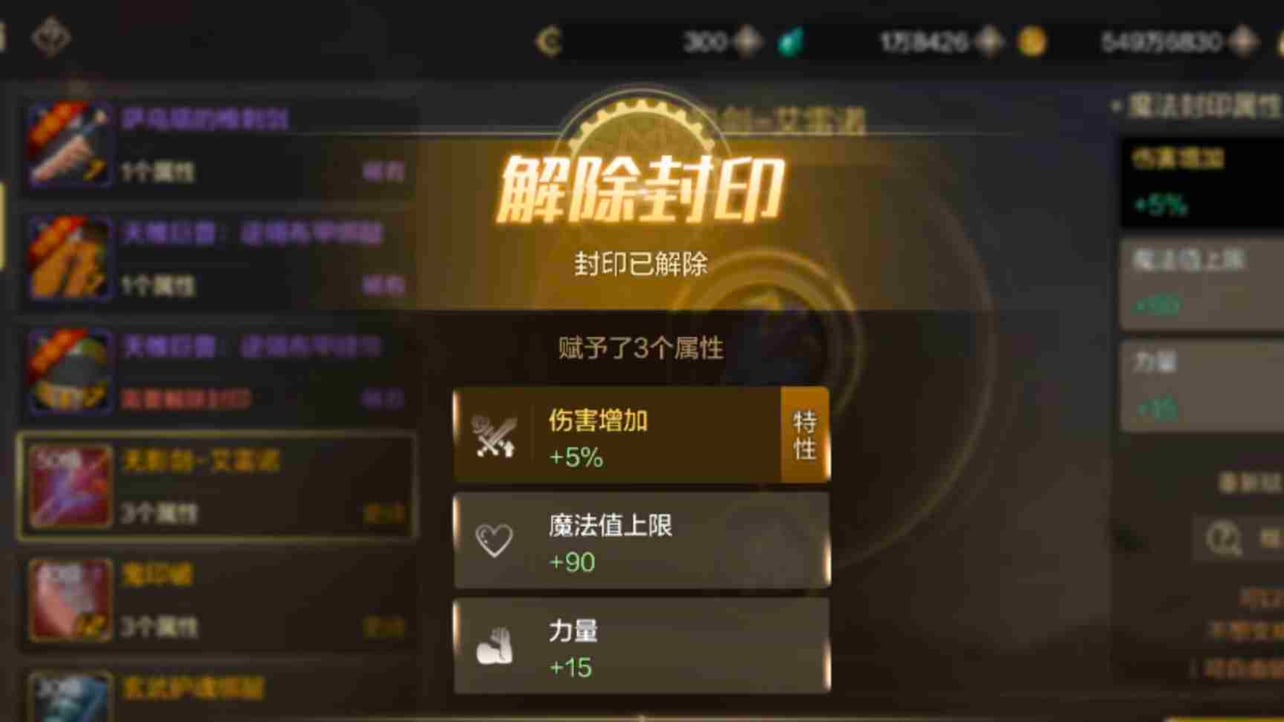Select the item requiring 解除封印 in red
The width and height of the screenshot is (1284, 722).
(216, 372)
